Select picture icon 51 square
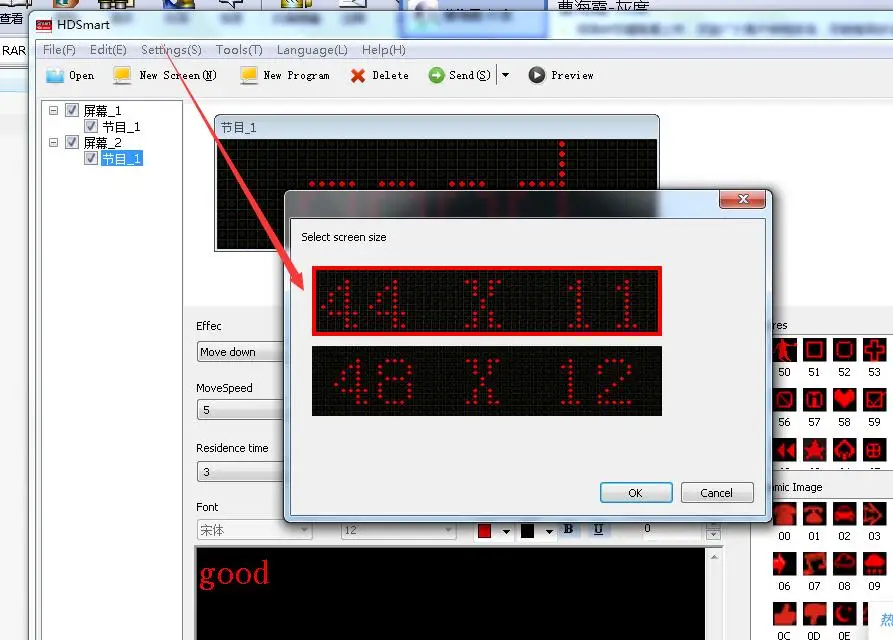This screenshot has height=640, width=893. coord(814,350)
